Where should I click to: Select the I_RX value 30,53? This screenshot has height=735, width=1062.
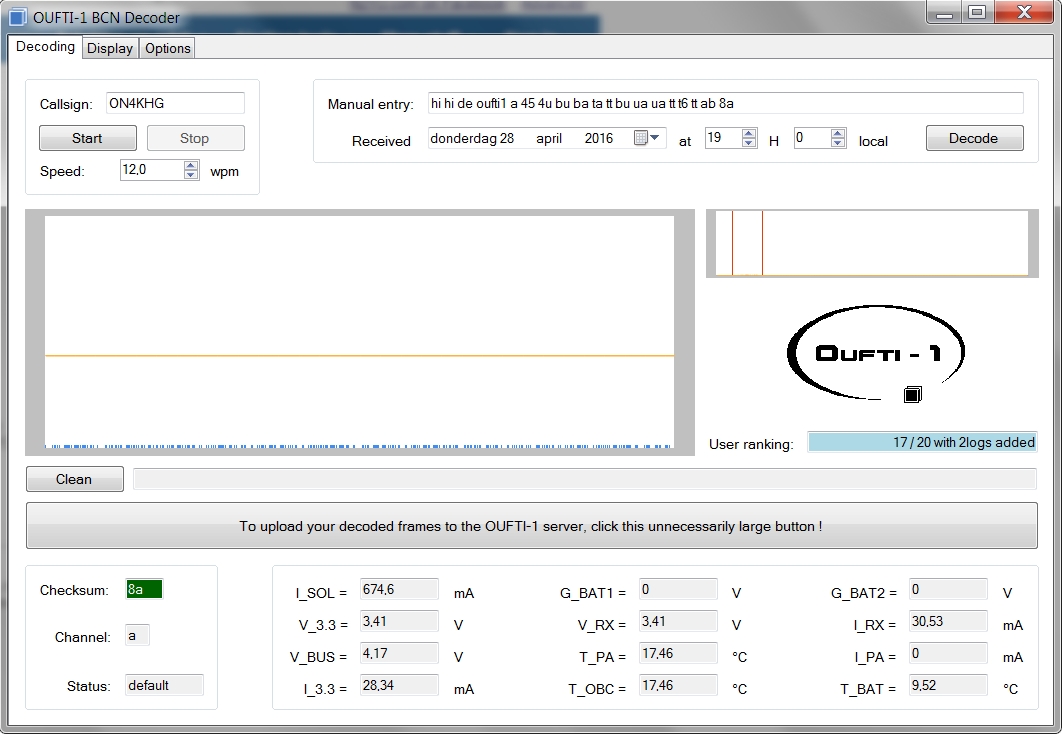click(x=948, y=621)
